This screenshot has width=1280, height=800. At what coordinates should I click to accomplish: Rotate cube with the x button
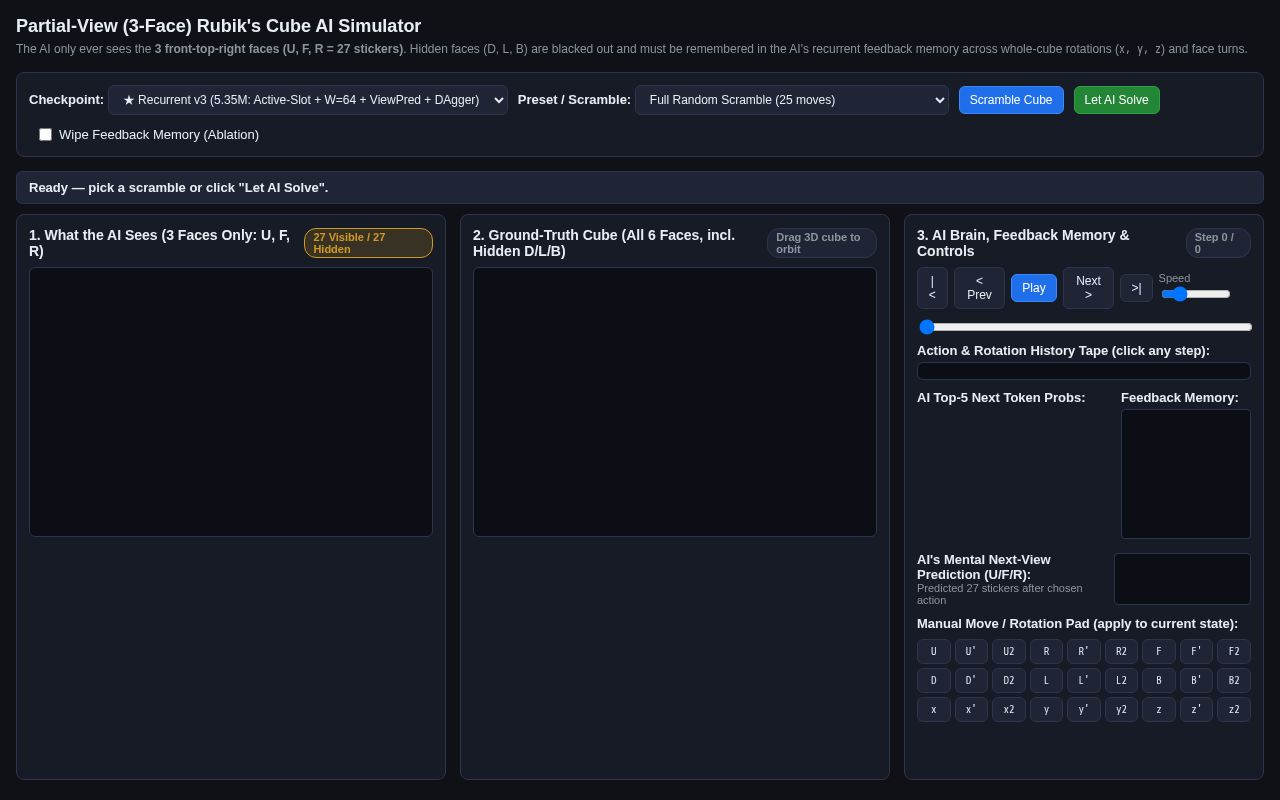[x=934, y=709]
